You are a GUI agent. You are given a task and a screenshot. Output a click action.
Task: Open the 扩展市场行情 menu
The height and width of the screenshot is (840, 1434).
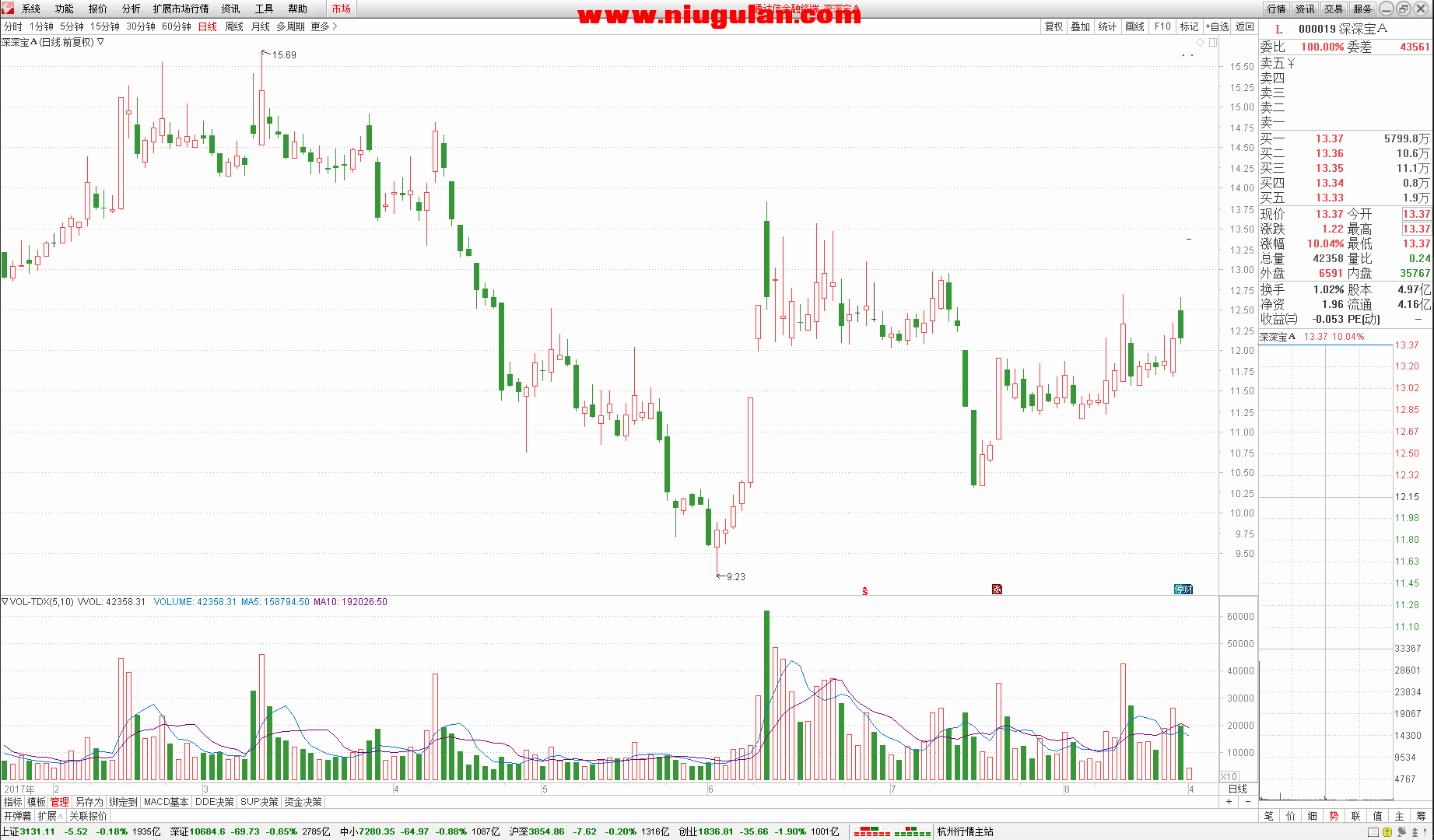(x=181, y=9)
